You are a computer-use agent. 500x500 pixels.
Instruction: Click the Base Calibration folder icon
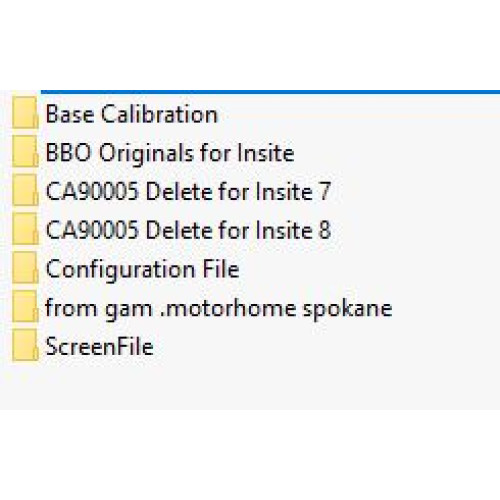(x=25, y=113)
